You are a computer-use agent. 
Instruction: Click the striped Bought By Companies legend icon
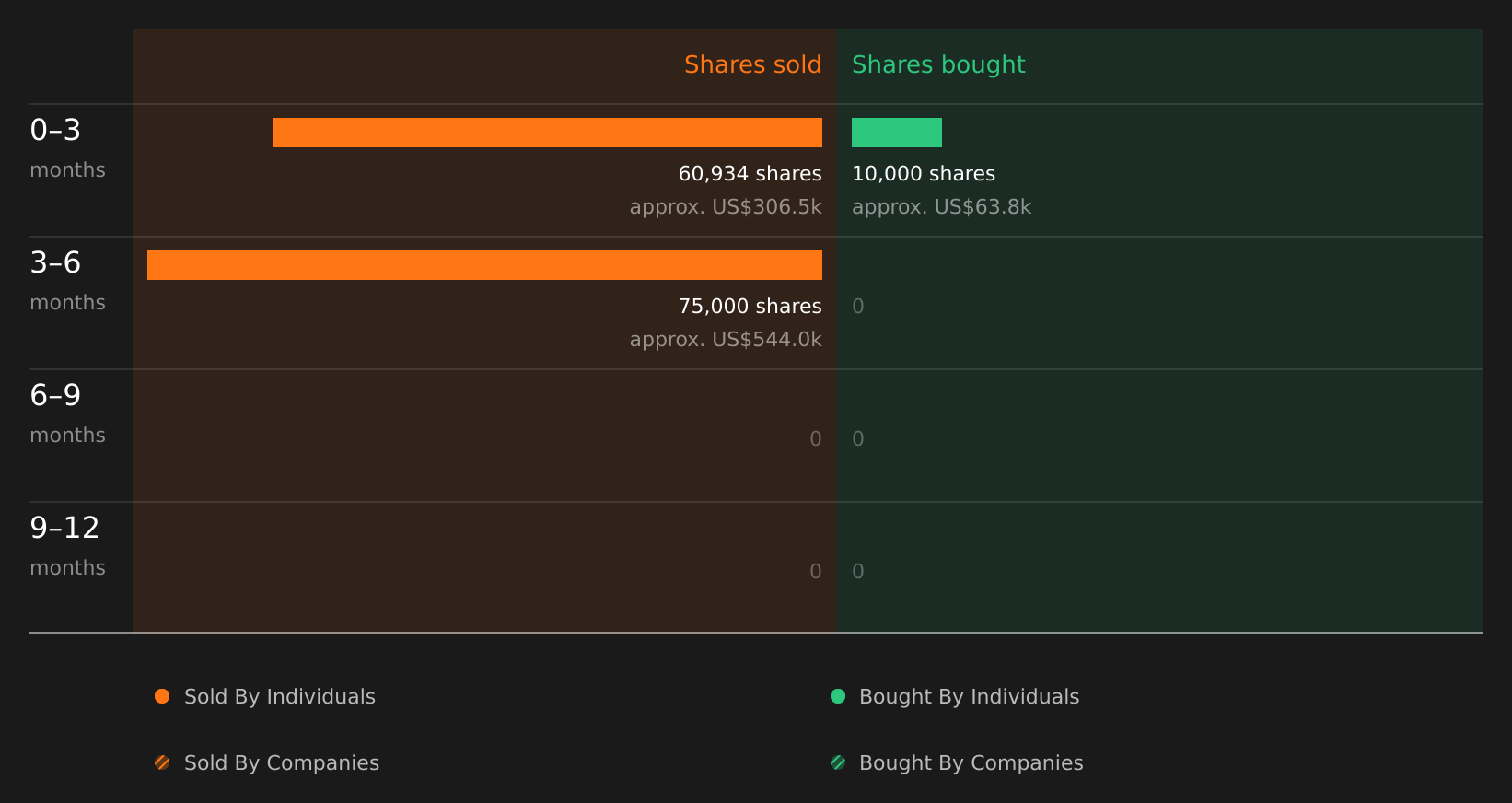click(x=838, y=762)
